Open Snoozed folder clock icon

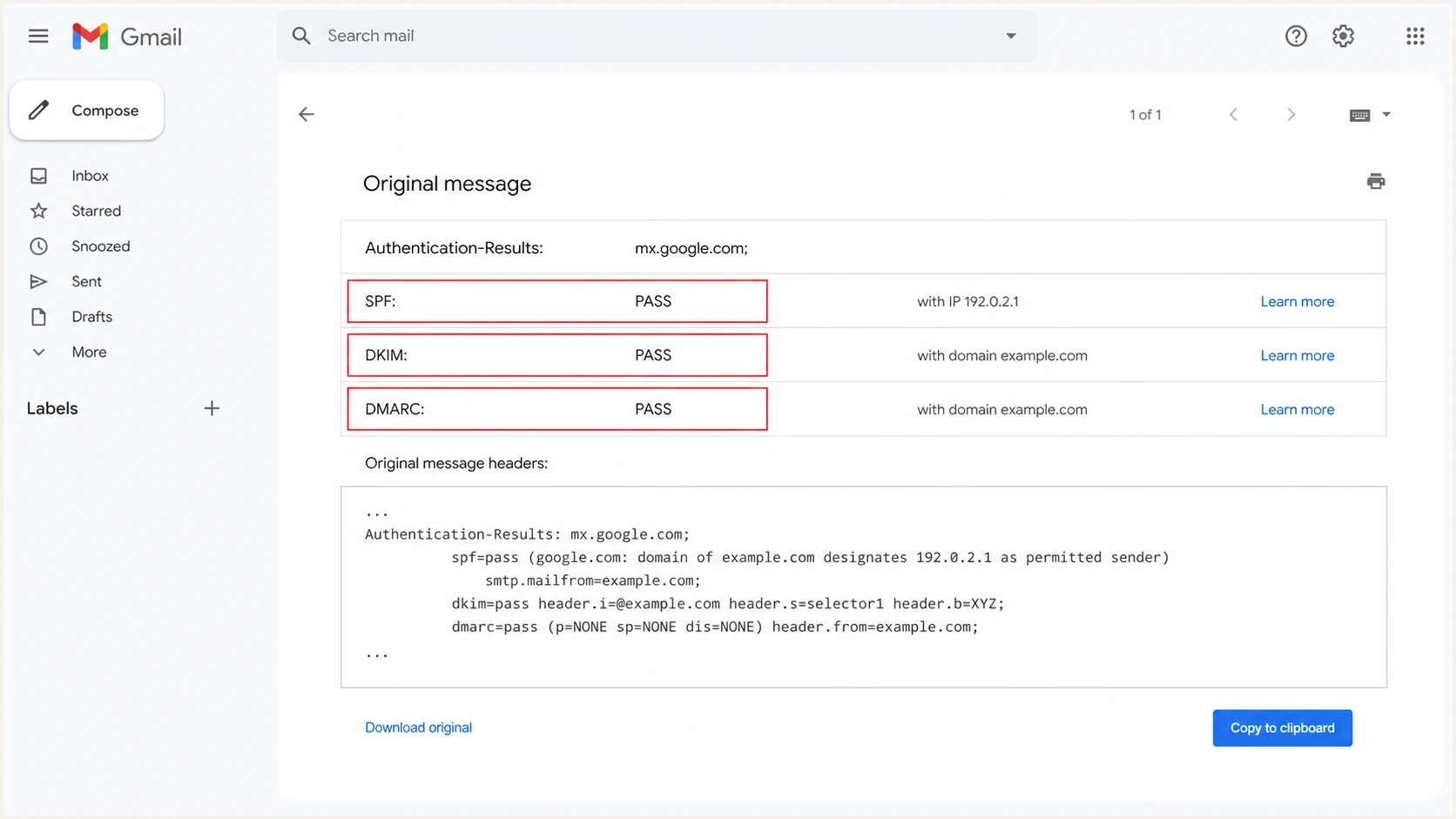click(x=38, y=246)
